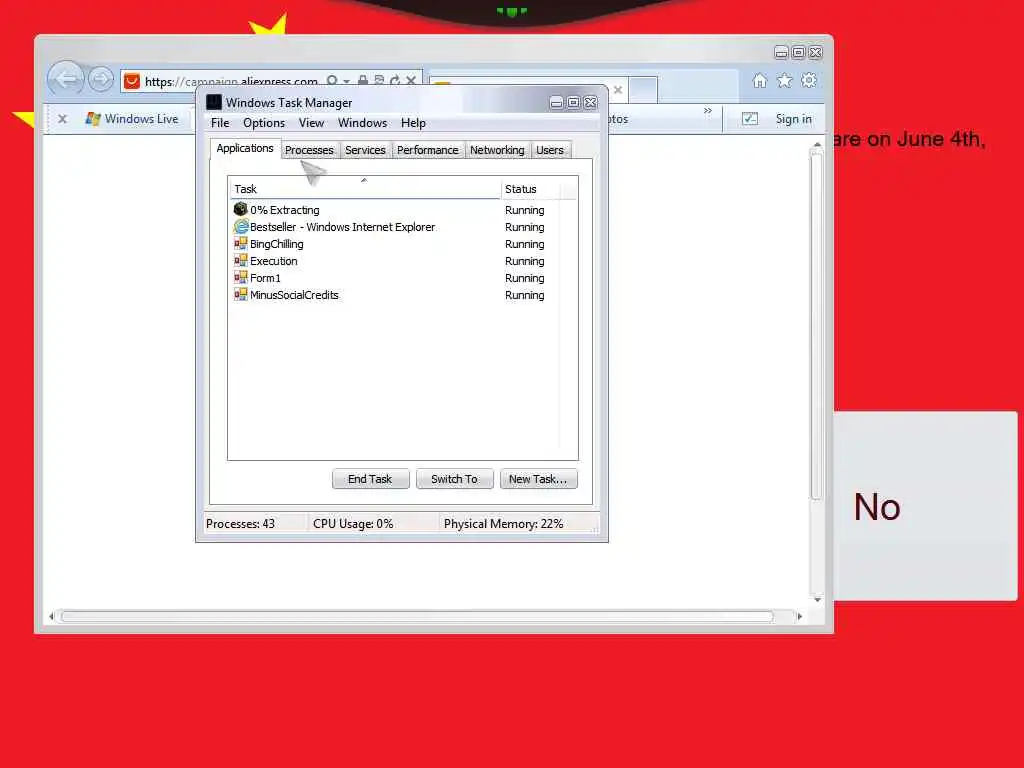Sort the list by the Task column
1024x768 pixels.
pyautogui.click(x=365, y=189)
